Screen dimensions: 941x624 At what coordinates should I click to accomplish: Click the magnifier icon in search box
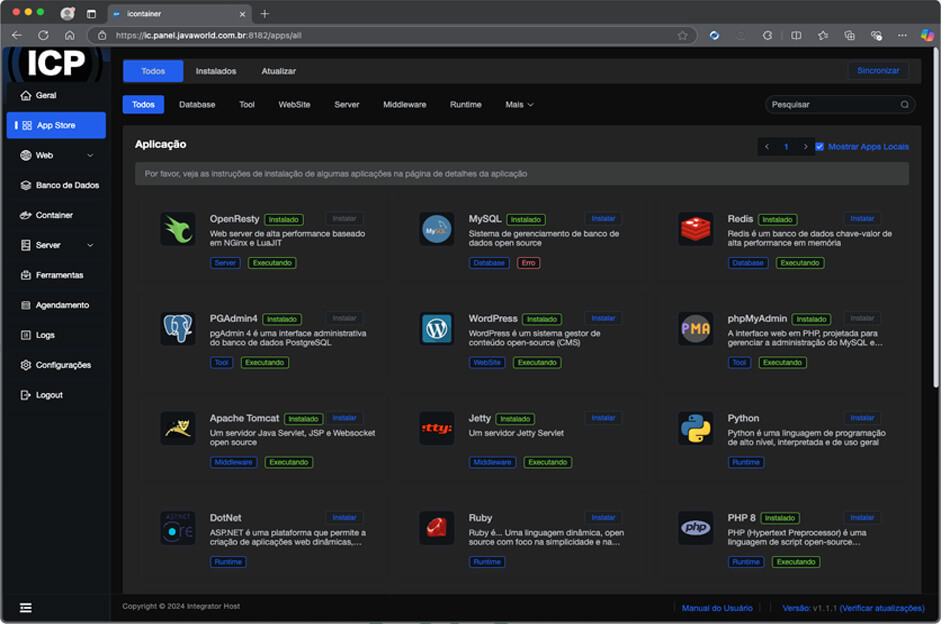coord(904,104)
